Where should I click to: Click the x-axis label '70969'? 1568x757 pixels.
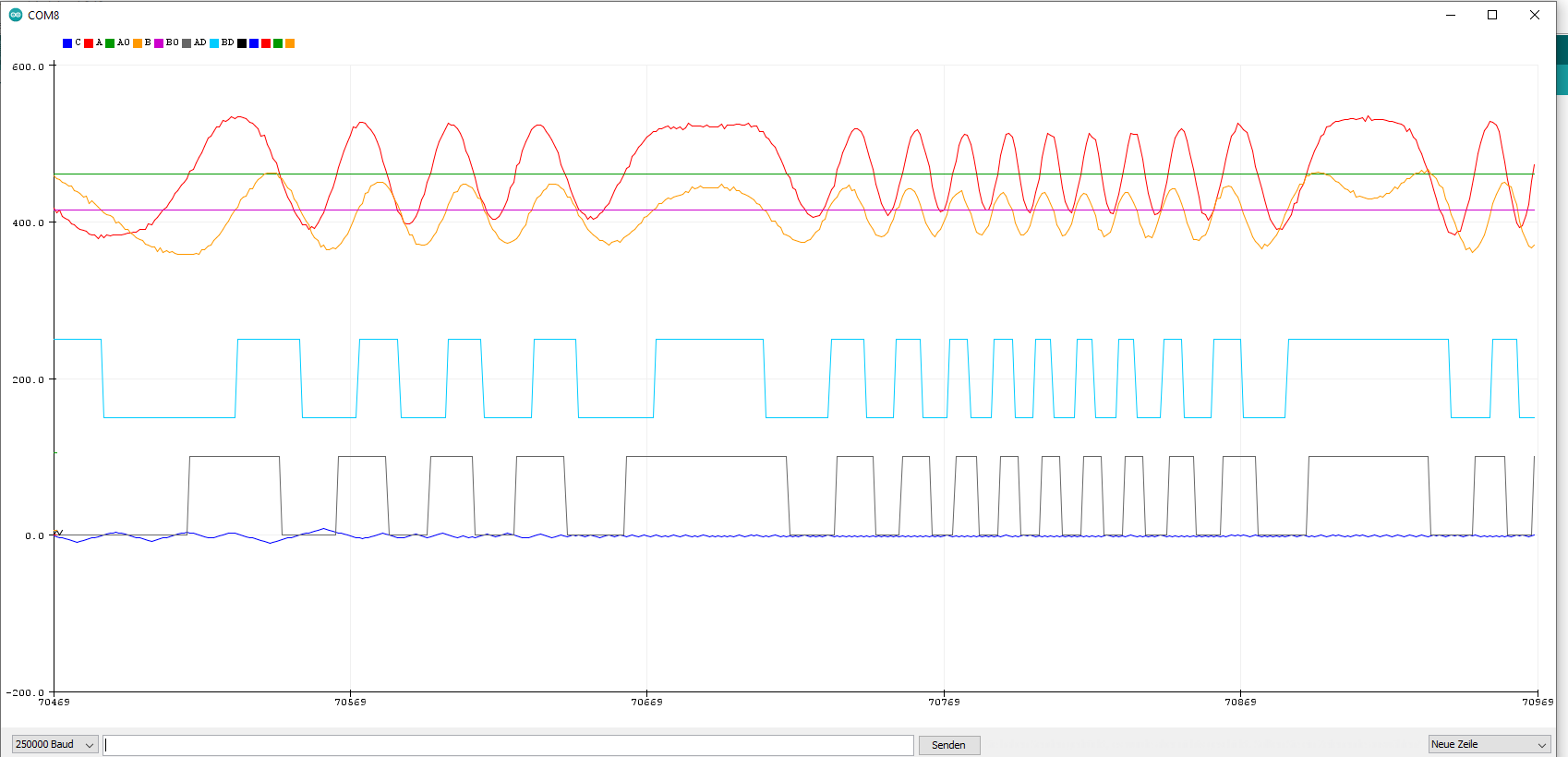tap(1538, 702)
